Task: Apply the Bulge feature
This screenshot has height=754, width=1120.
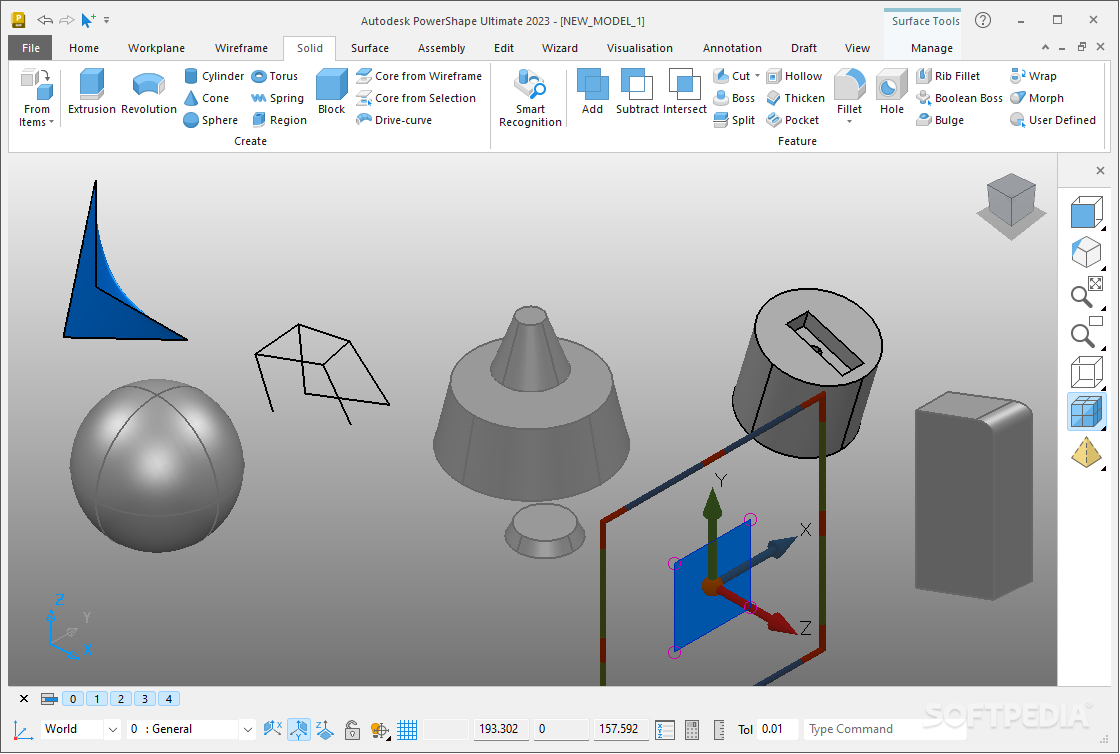Action: [940, 120]
